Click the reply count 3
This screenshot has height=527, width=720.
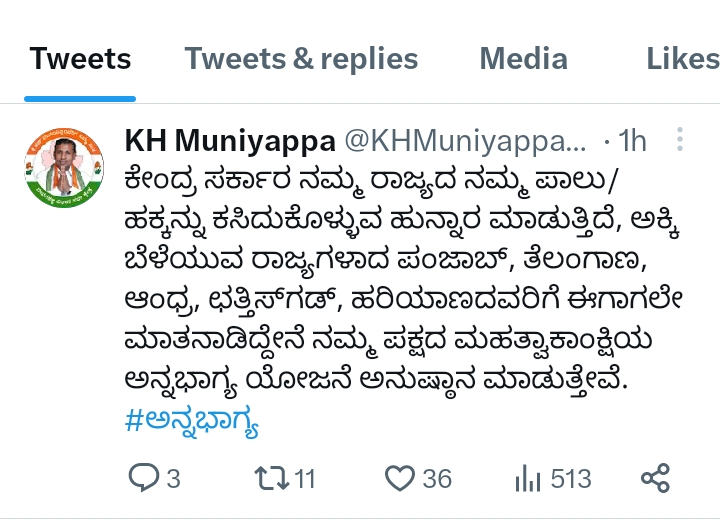click(173, 479)
